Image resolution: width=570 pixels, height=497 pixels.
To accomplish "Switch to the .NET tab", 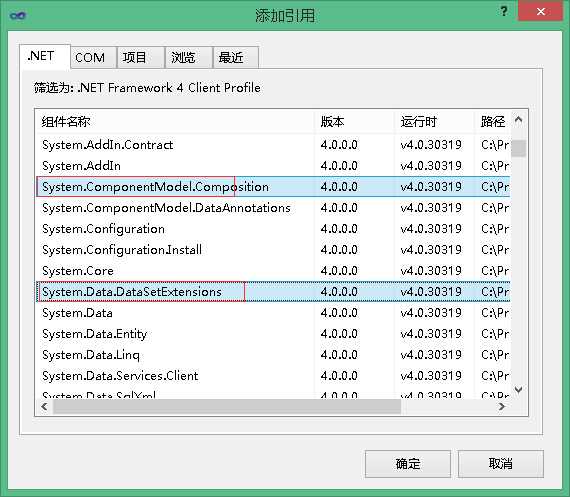I will tap(45, 56).
